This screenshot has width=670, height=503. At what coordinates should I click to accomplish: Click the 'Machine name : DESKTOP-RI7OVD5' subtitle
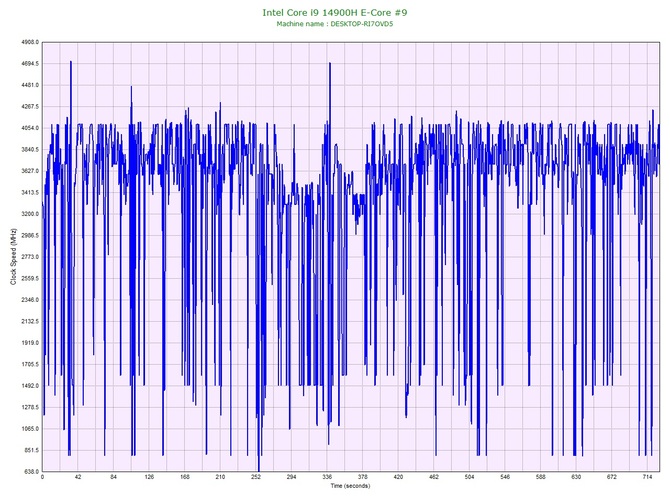[335, 24]
